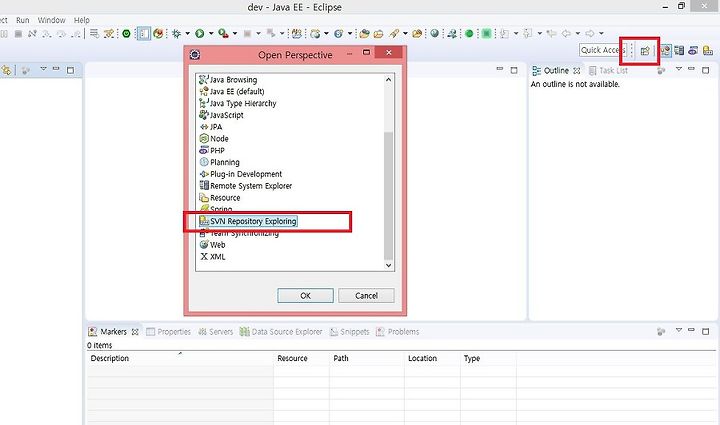Switch to the Data Source Explorer tab
Image resolution: width=720 pixels, height=425 pixels.
(281, 332)
